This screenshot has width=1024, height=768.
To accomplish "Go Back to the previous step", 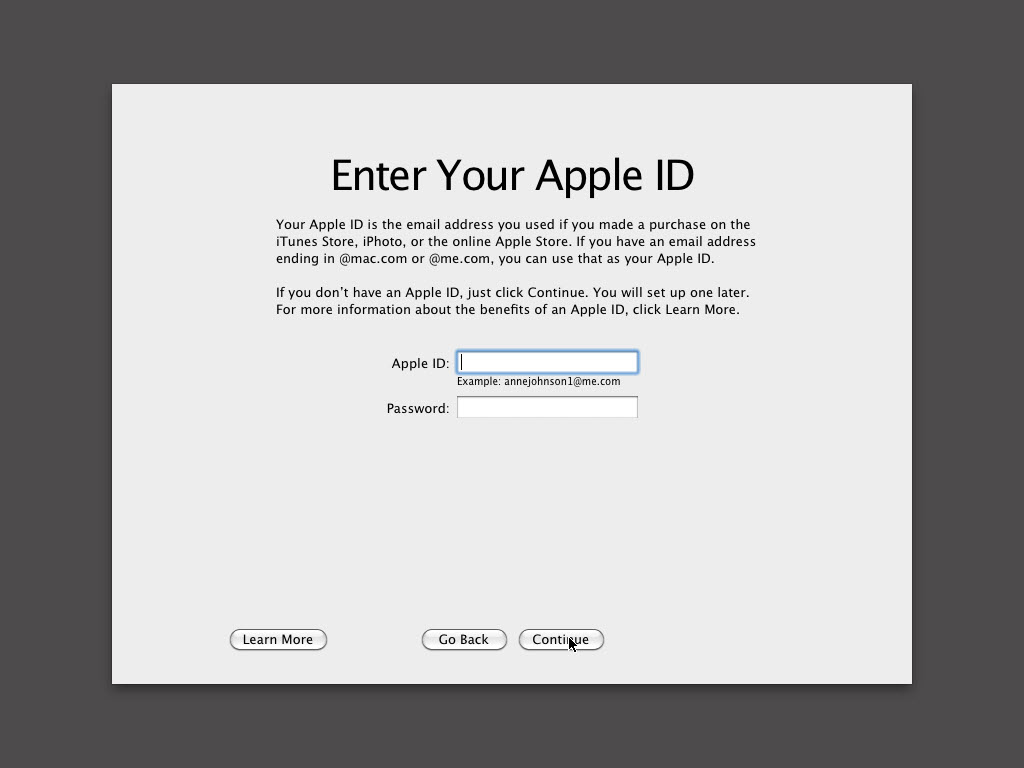I will [464, 639].
